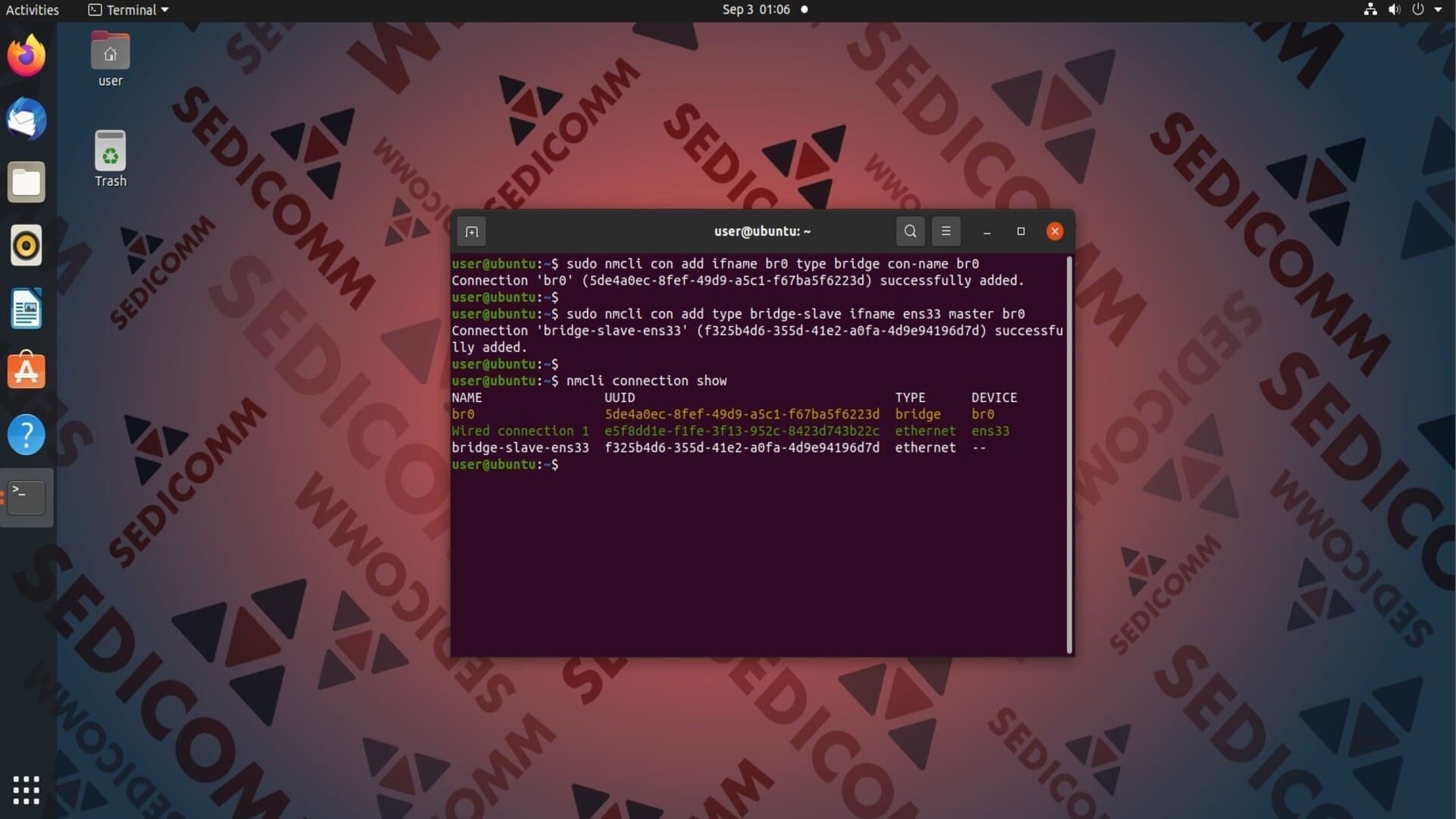Open the Files manager in dock
Image resolution: width=1456 pixels, height=819 pixels.
(x=27, y=183)
